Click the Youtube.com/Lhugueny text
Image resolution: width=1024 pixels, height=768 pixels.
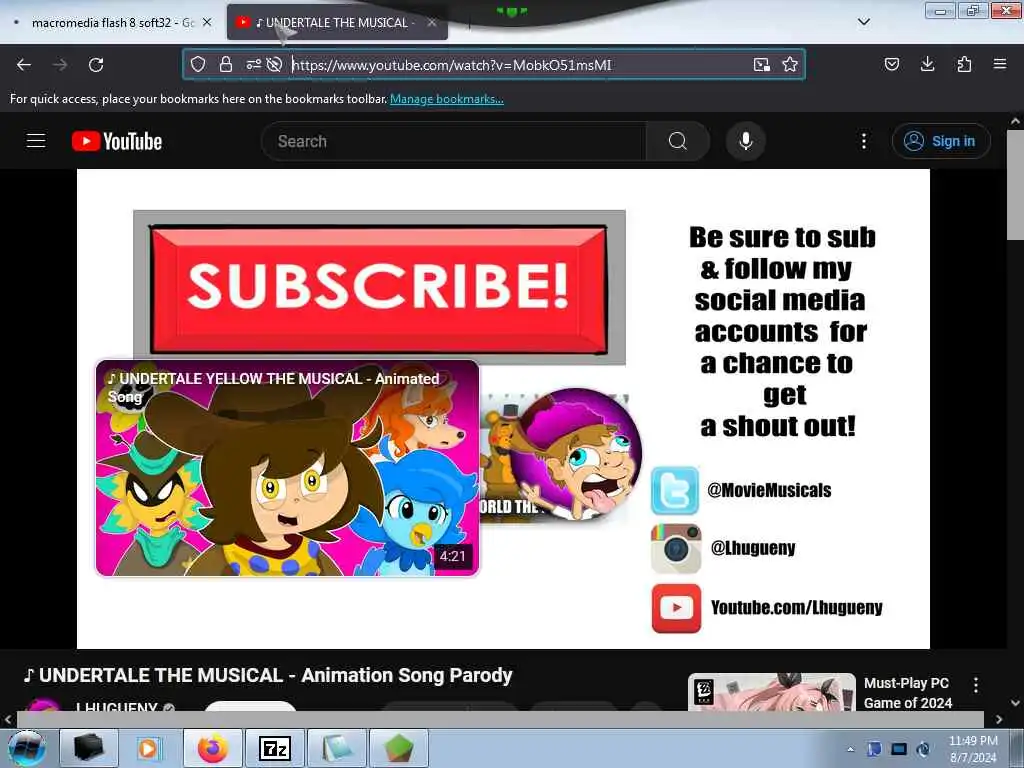[x=796, y=607]
